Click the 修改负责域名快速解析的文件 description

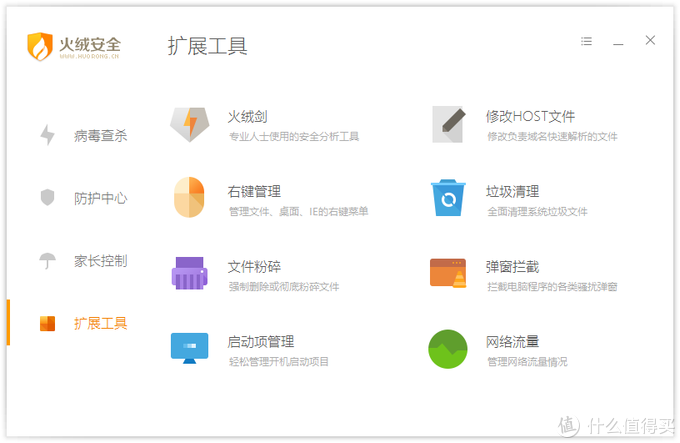(x=552, y=137)
